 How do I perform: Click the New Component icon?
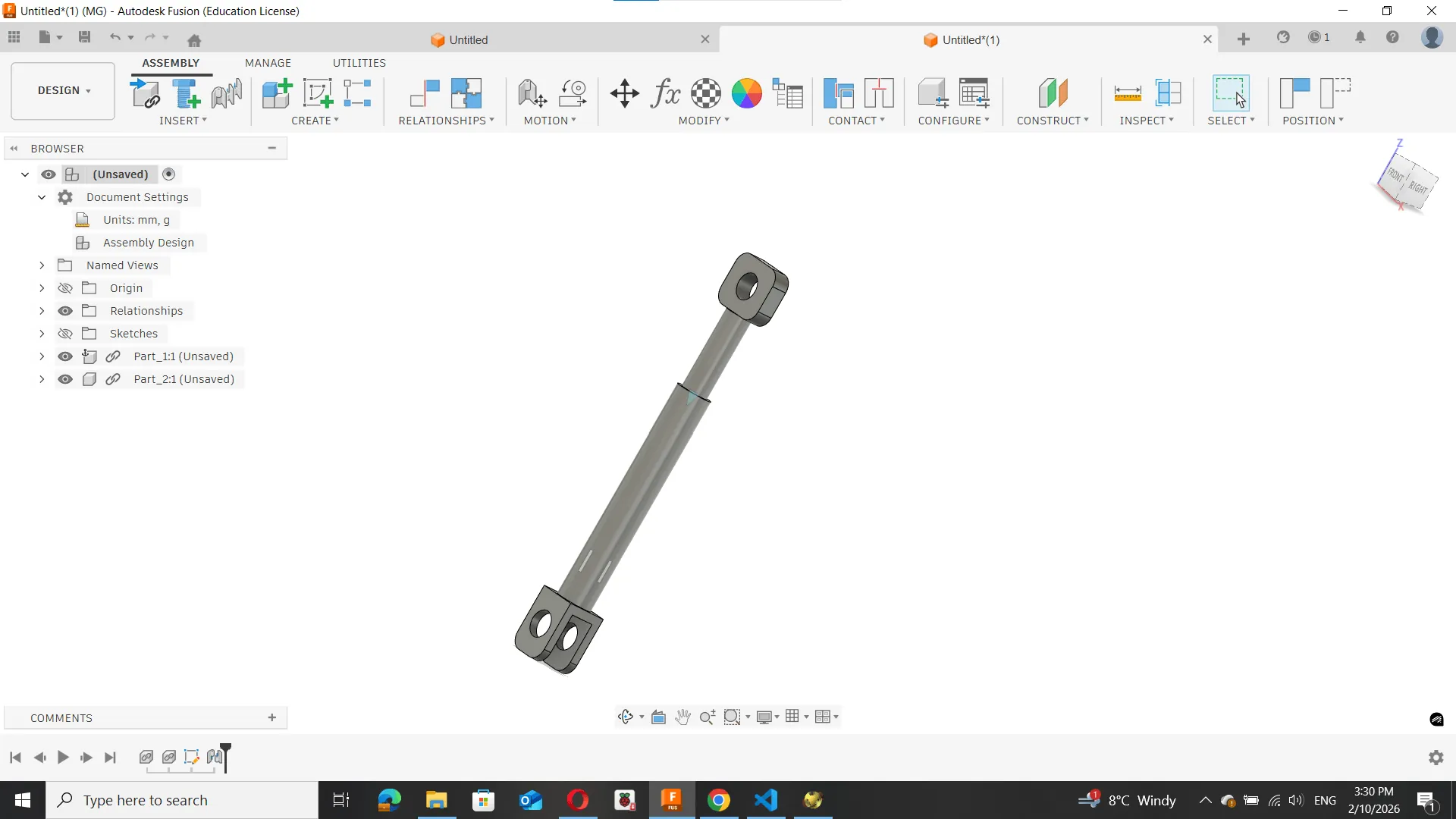(x=277, y=93)
